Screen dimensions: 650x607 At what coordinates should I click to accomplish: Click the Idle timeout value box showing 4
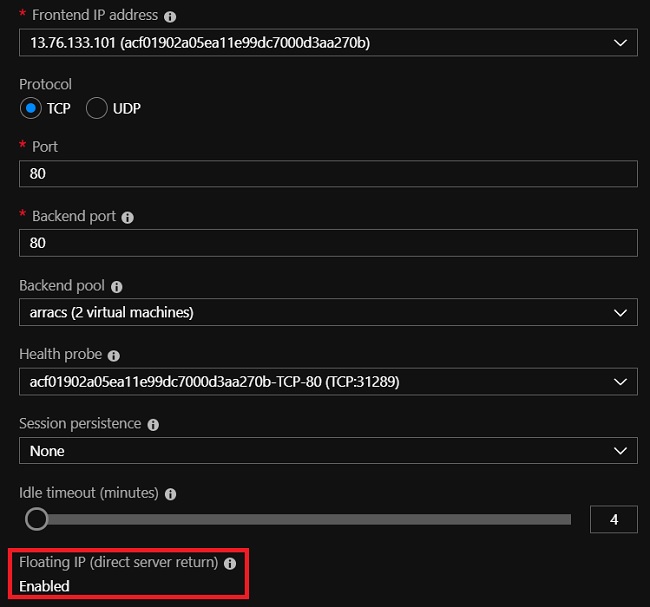pyautogui.click(x=614, y=519)
